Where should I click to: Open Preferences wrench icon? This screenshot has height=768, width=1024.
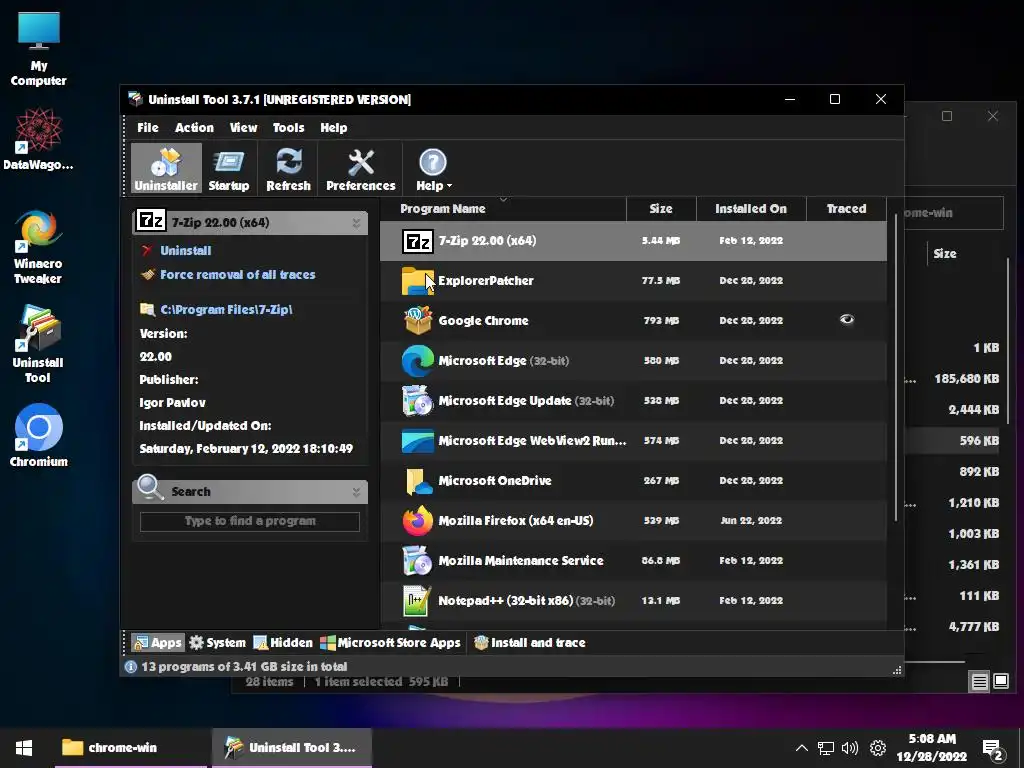point(360,168)
